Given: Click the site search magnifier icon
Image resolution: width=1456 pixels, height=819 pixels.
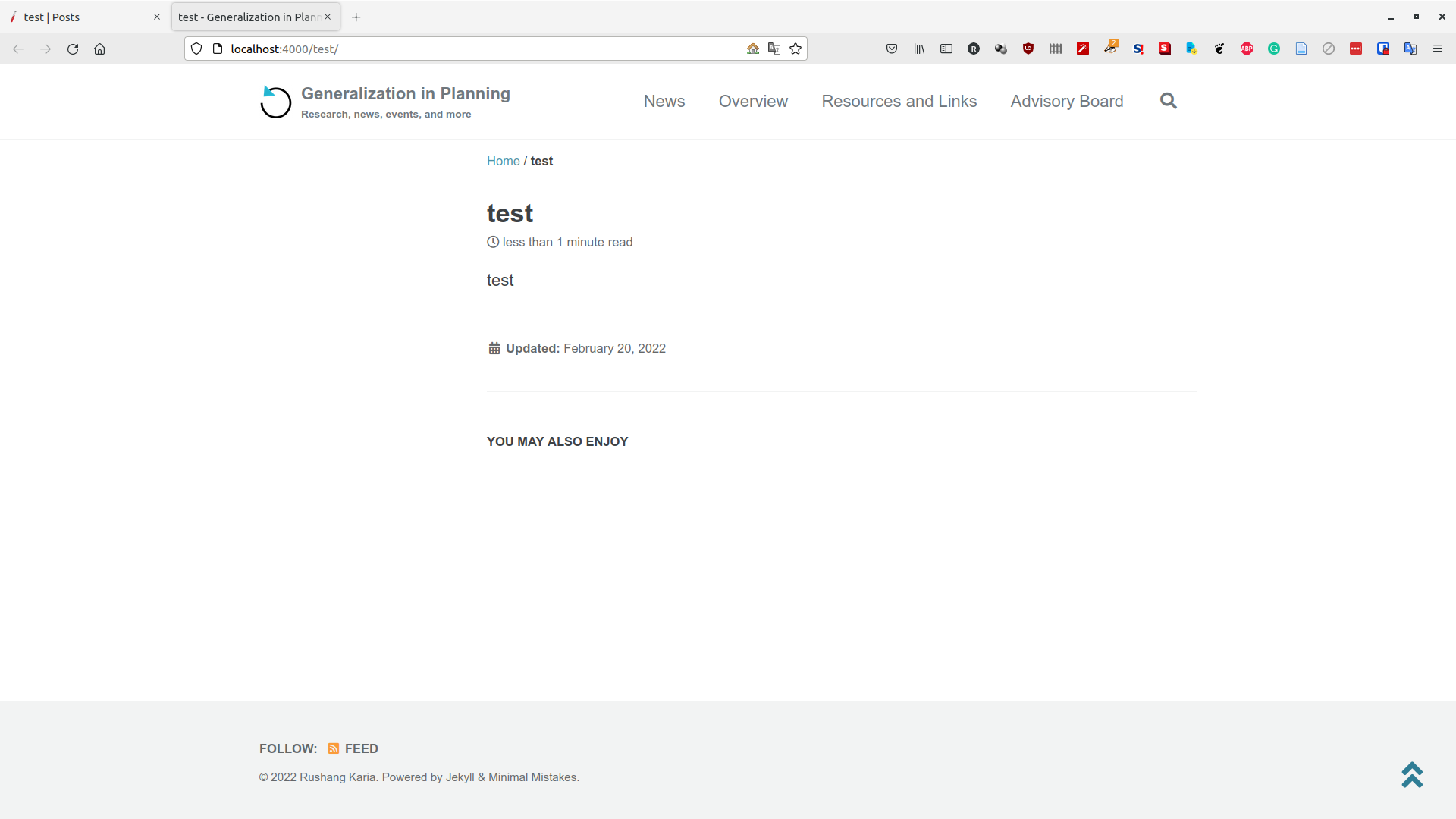Looking at the screenshot, I should click(1168, 101).
